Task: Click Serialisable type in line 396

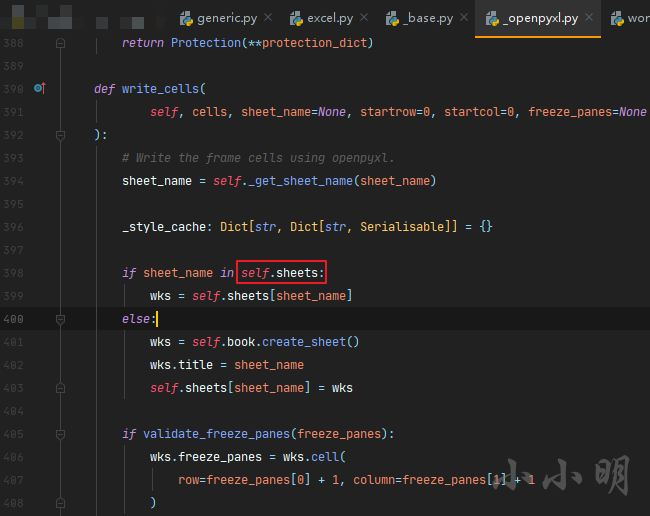Action: [402, 227]
